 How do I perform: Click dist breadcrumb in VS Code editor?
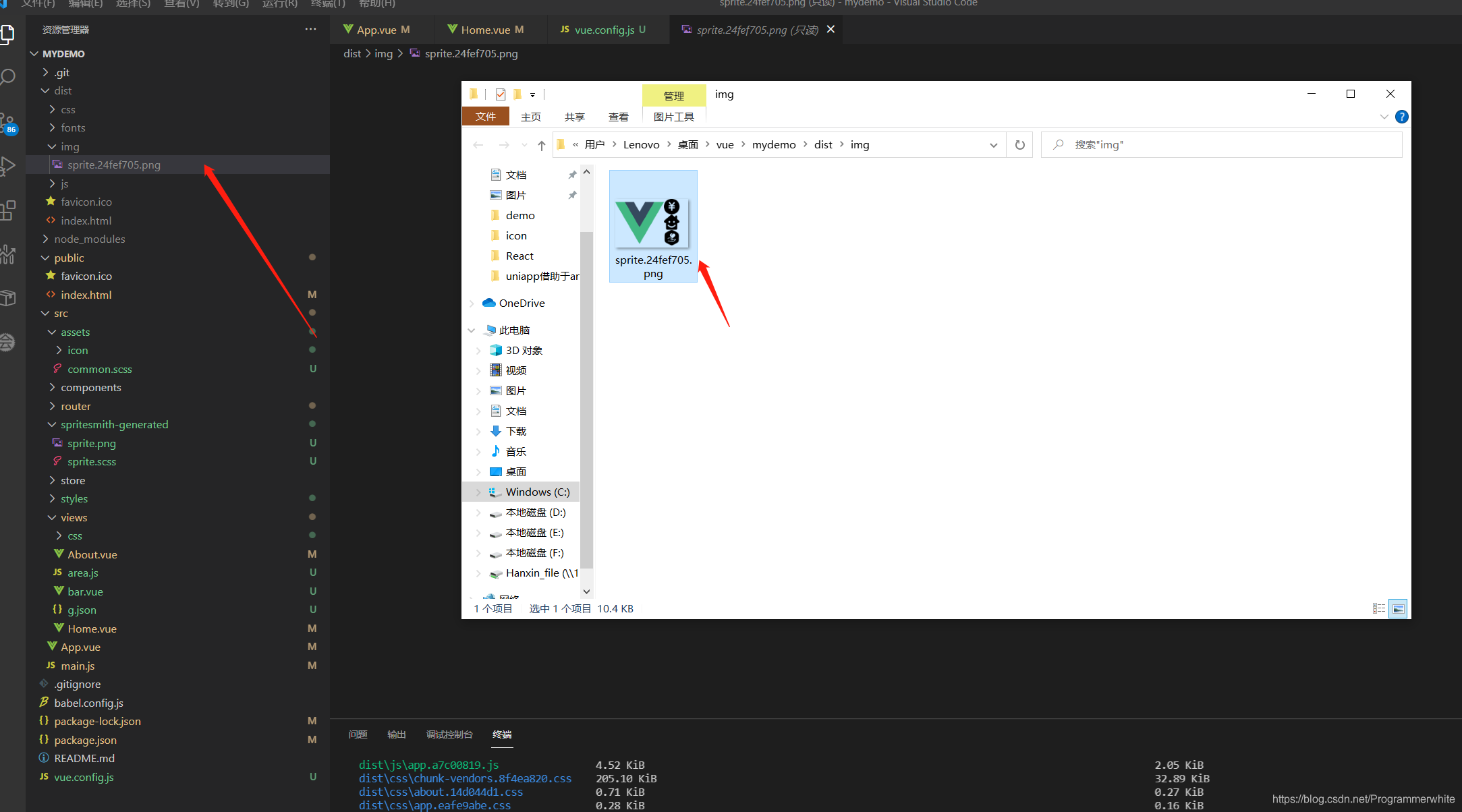tap(352, 53)
